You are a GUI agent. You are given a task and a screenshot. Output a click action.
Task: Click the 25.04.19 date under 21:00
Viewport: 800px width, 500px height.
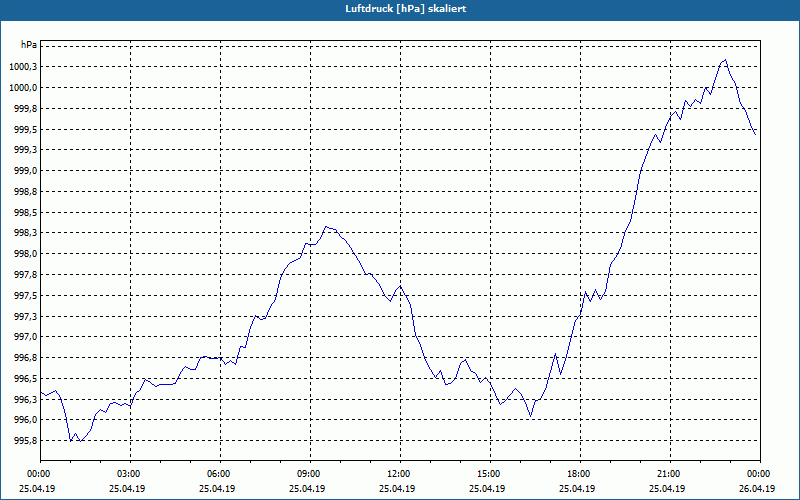pyautogui.click(x=667, y=489)
